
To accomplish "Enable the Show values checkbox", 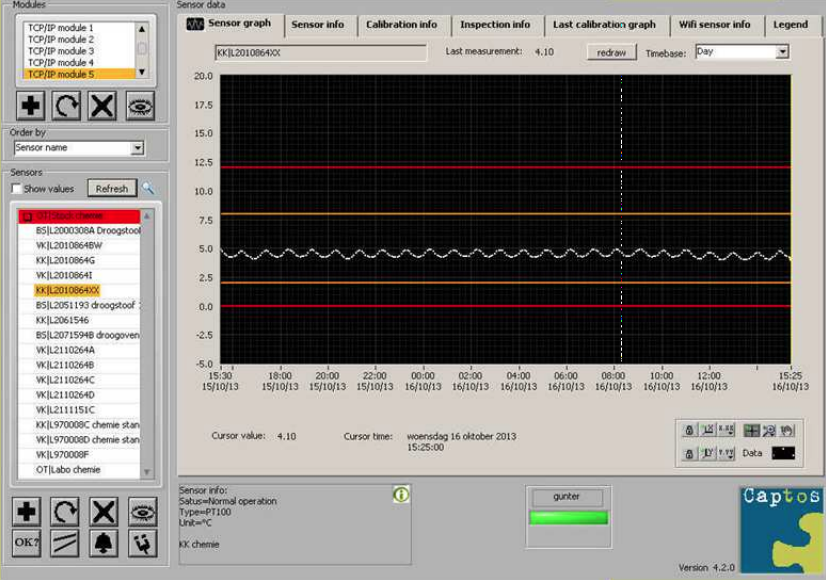I will click(x=16, y=188).
